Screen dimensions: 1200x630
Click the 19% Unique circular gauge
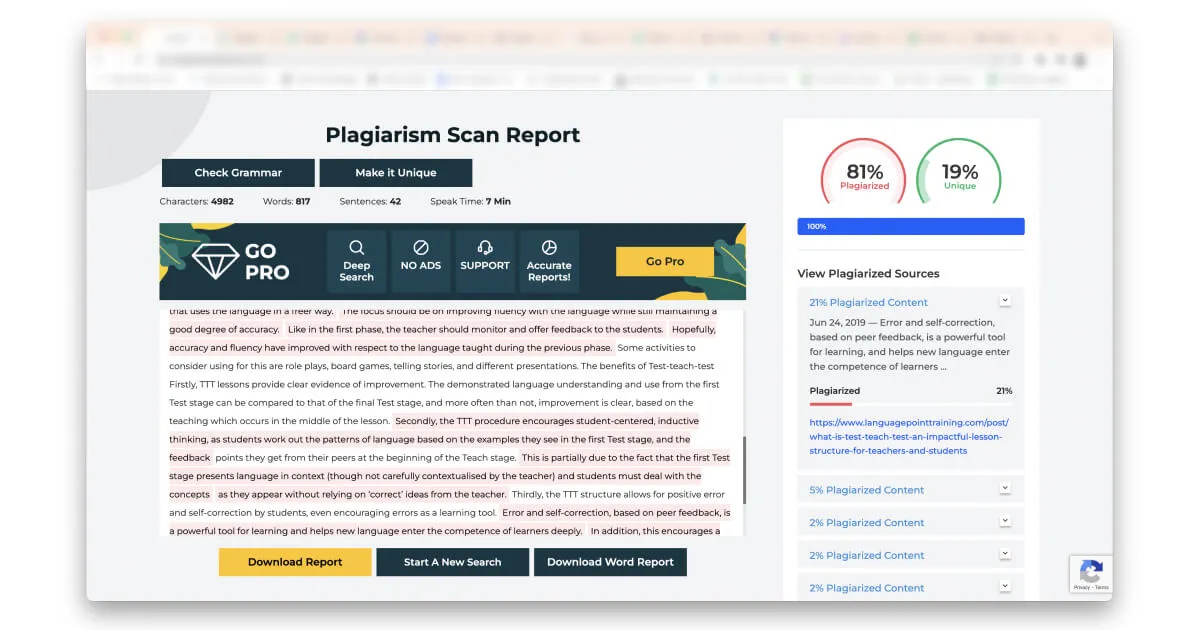click(958, 173)
